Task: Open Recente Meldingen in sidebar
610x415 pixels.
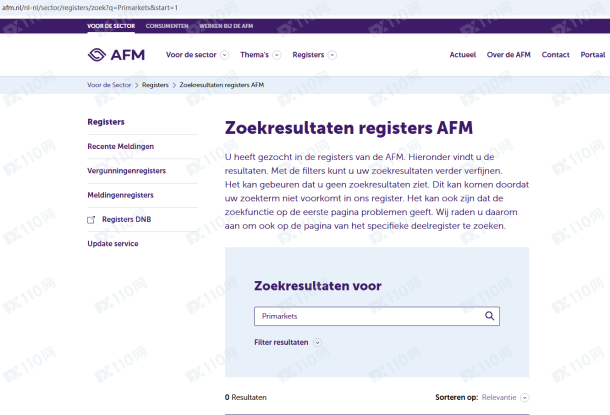Action: pos(121,146)
